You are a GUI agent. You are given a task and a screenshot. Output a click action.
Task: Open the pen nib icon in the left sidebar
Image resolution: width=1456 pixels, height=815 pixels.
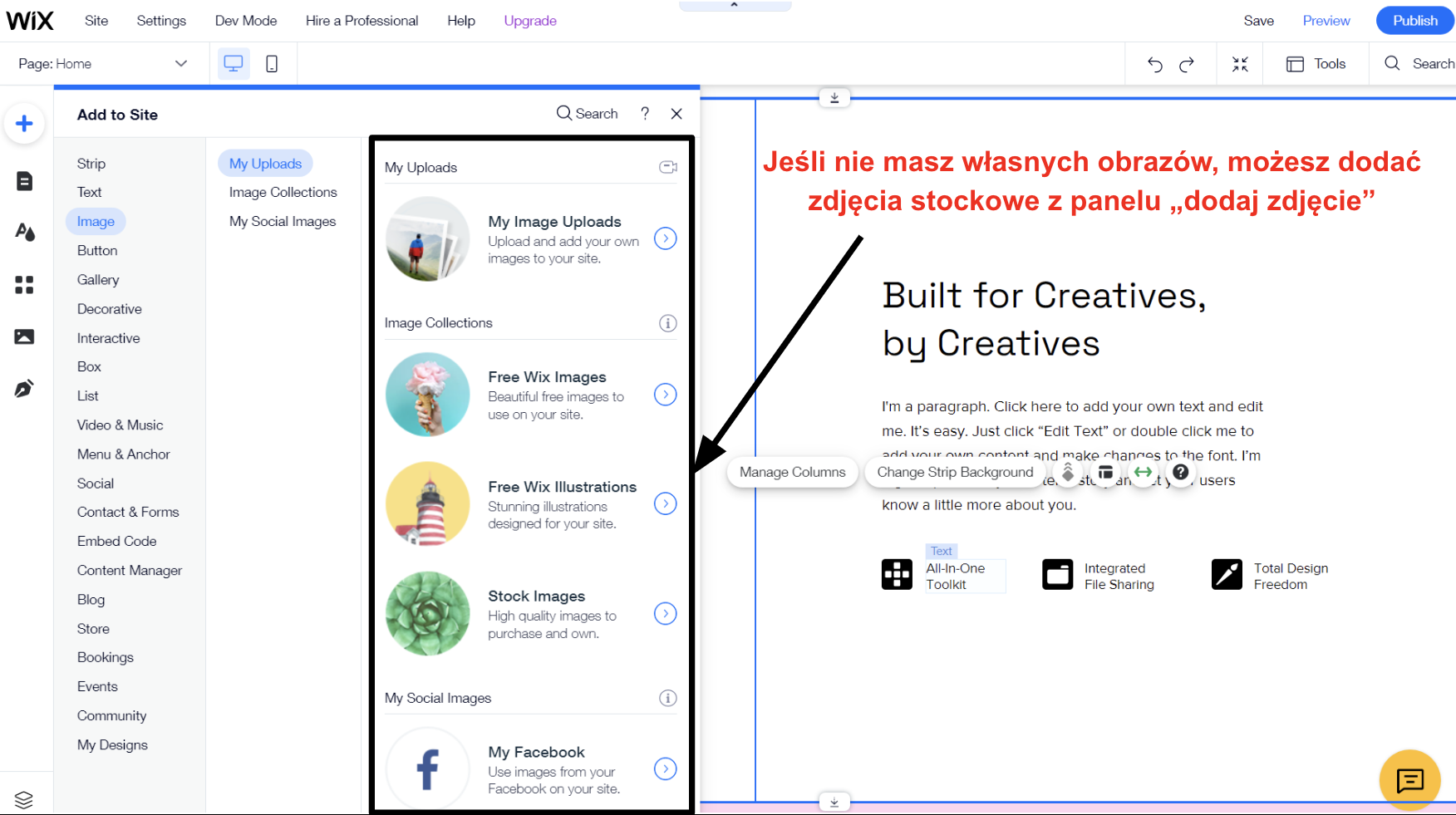[24, 388]
